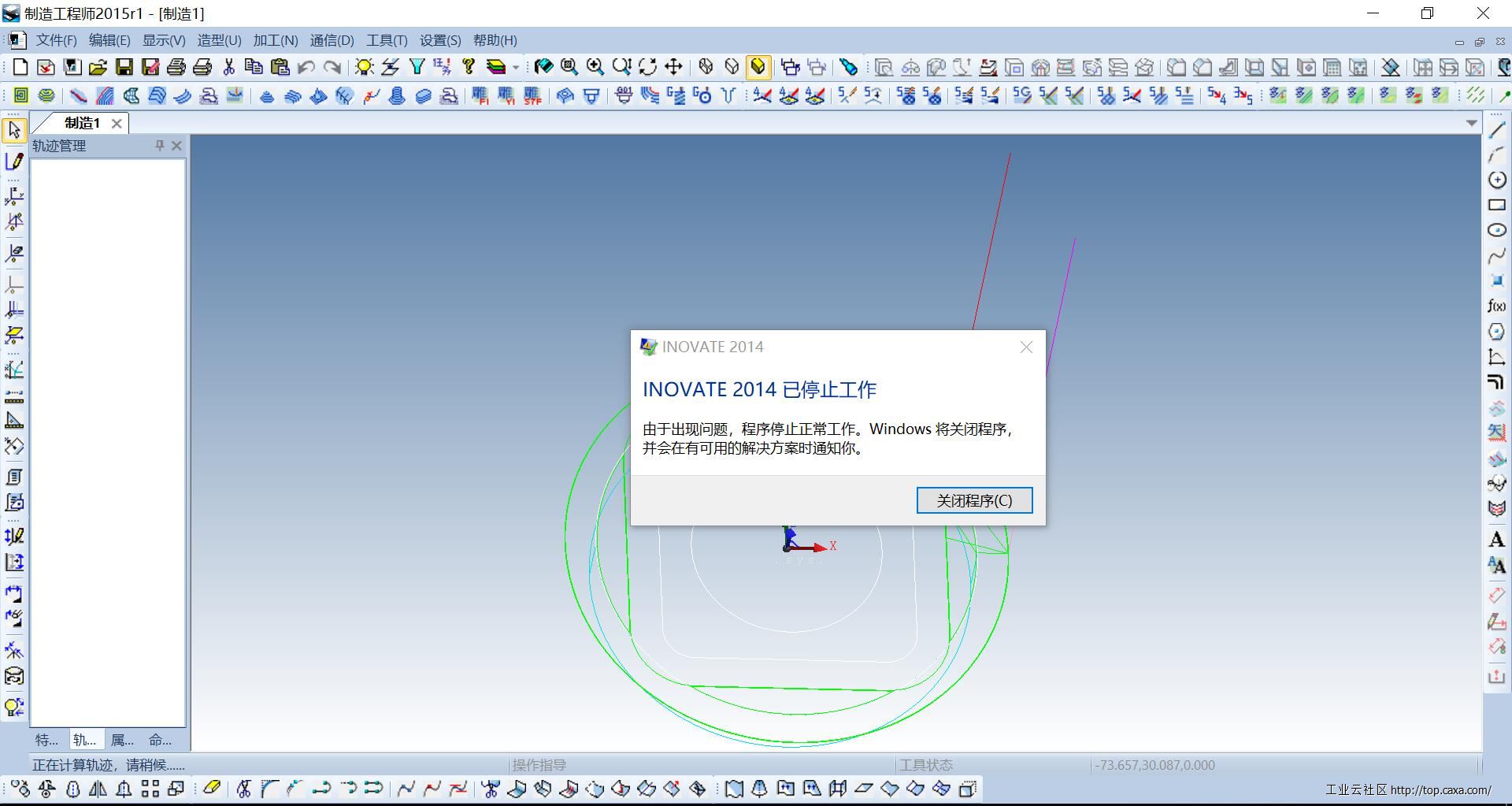The height and width of the screenshot is (806, 1512).
Task: Click the 关闭程序(C) button
Action: pos(974,500)
